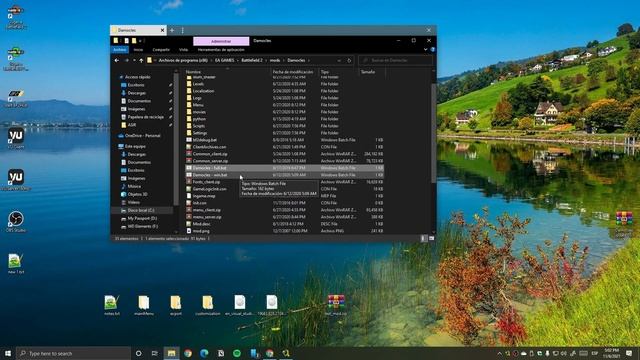
Task: Open the Windows Start menu
Action: point(8,353)
